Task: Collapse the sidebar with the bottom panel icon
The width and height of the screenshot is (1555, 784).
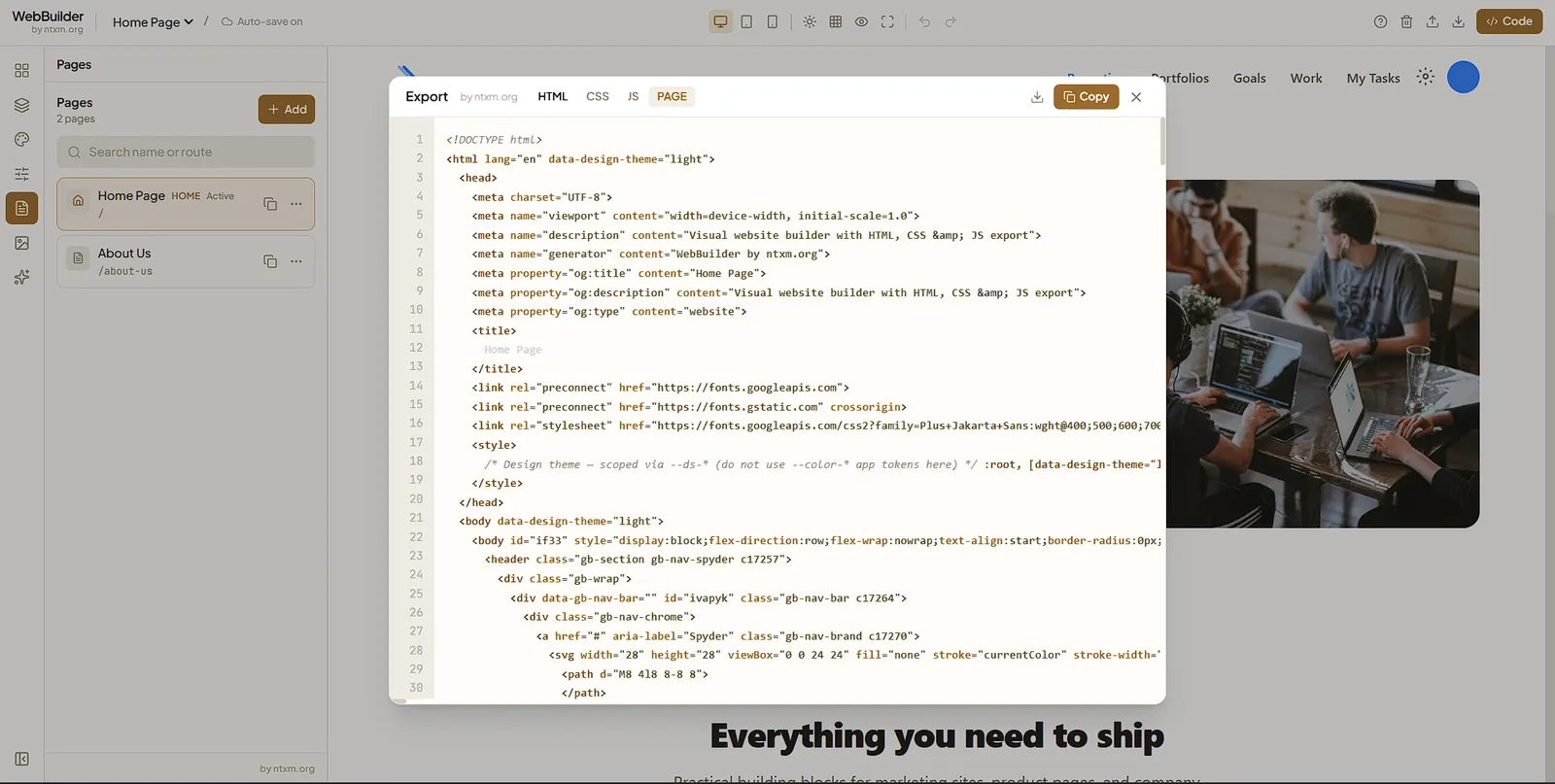Action: (x=21, y=759)
